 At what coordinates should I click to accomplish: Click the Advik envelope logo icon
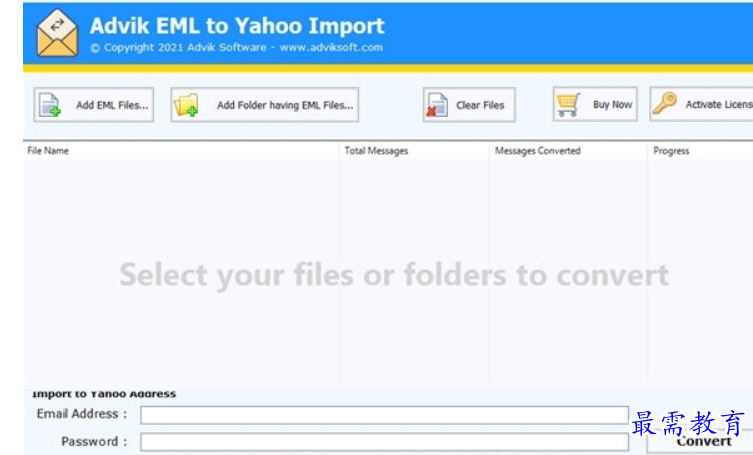(x=58, y=33)
